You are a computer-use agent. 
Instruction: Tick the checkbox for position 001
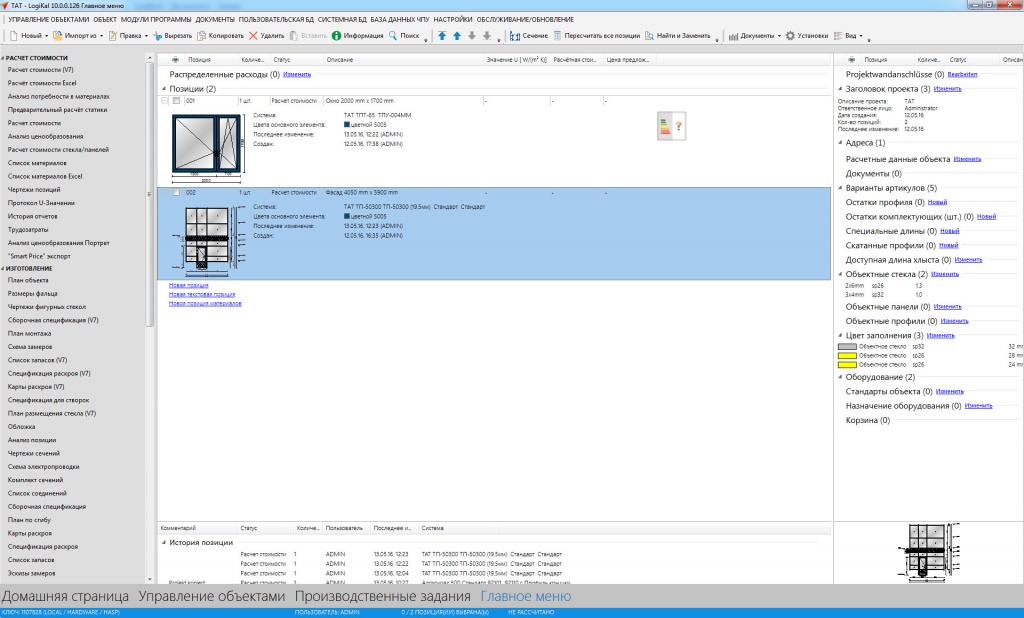click(176, 101)
